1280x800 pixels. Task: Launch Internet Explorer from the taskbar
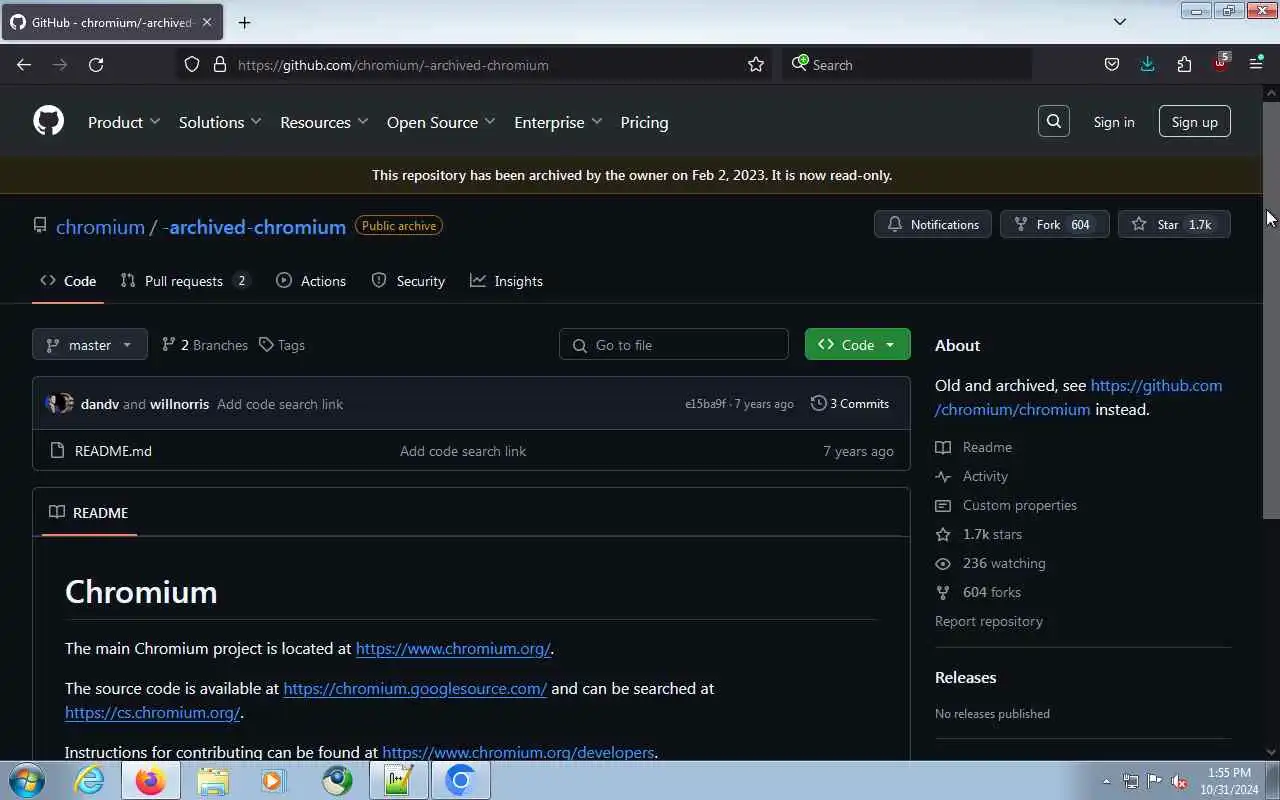tap(90, 780)
